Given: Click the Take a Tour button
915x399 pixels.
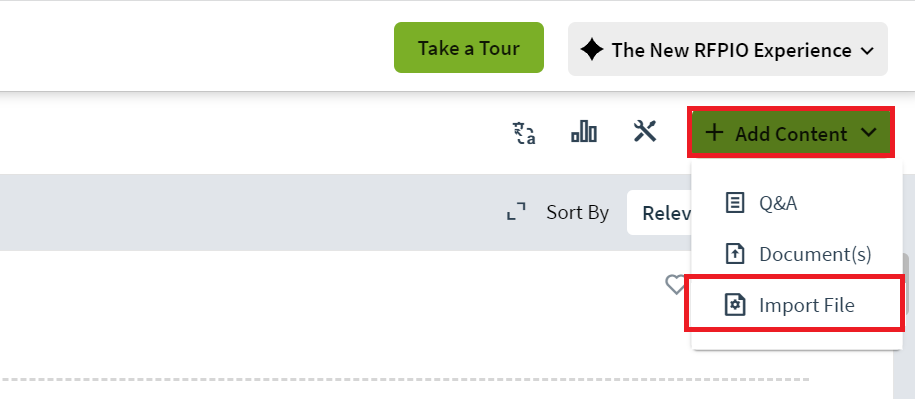Looking at the screenshot, I should pyautogui.click(x=469, y=48).
